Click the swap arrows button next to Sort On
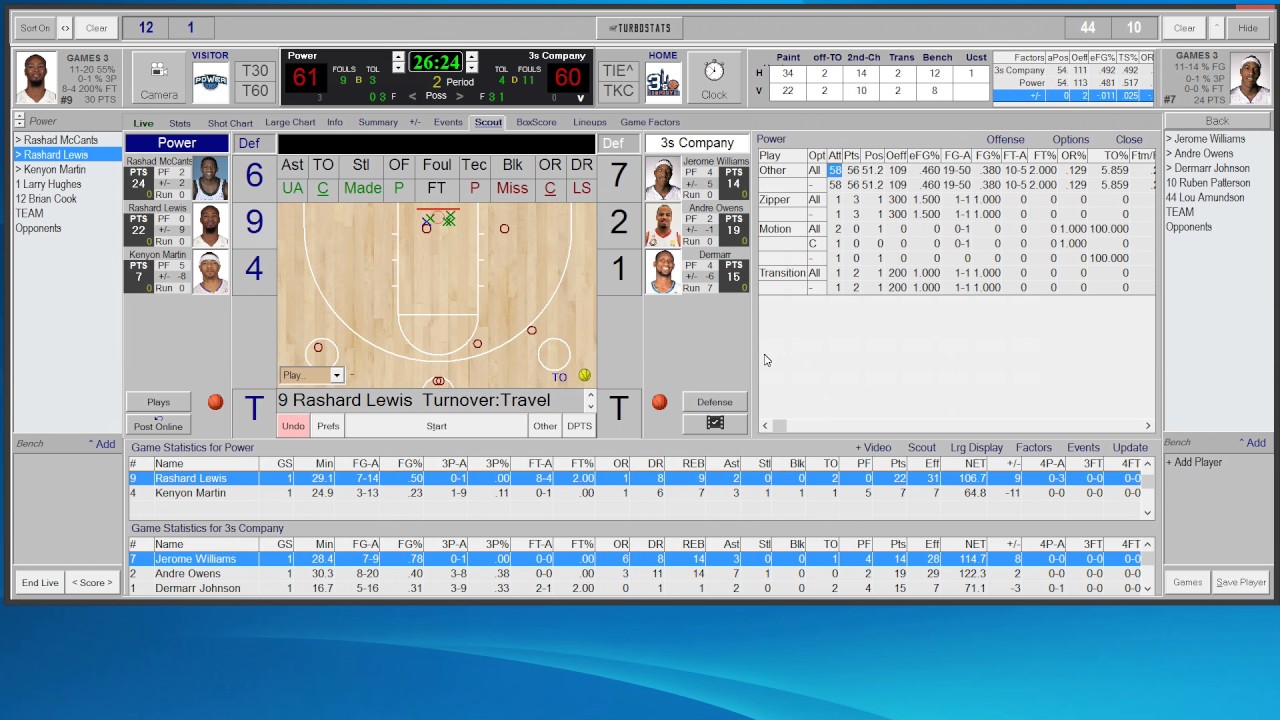1280x720 pixels. 65,28
